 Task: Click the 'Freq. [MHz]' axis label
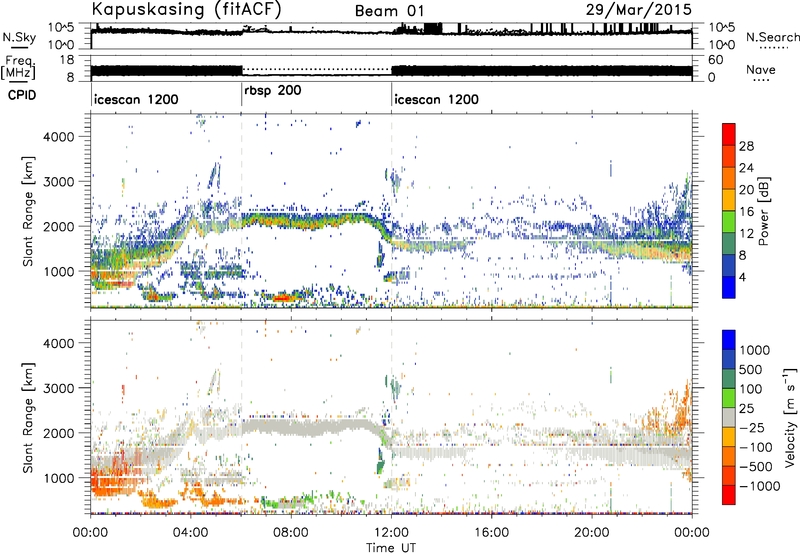[19, 67]
